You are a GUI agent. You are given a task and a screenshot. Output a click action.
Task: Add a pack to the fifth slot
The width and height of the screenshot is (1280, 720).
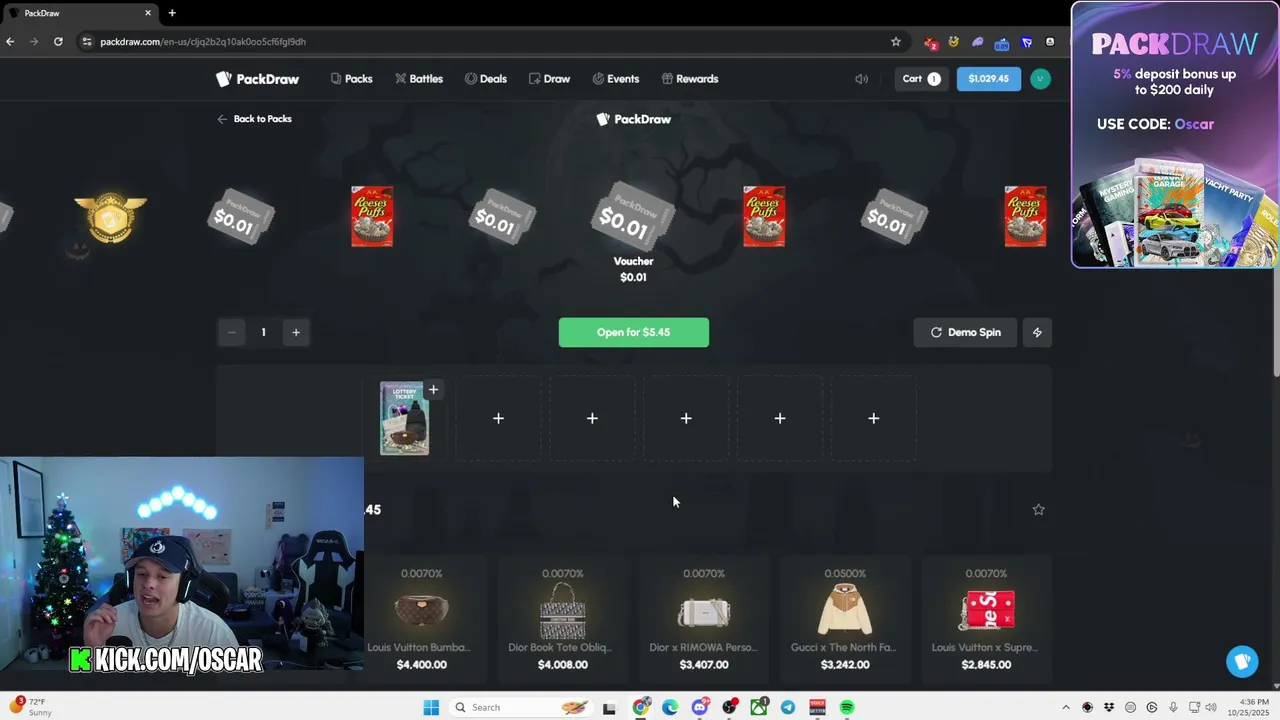780,418
